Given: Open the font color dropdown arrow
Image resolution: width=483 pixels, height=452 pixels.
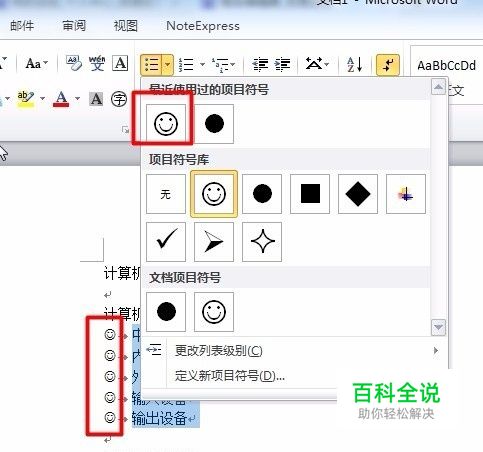Looking at the screenshot, I should click(77, 98).
